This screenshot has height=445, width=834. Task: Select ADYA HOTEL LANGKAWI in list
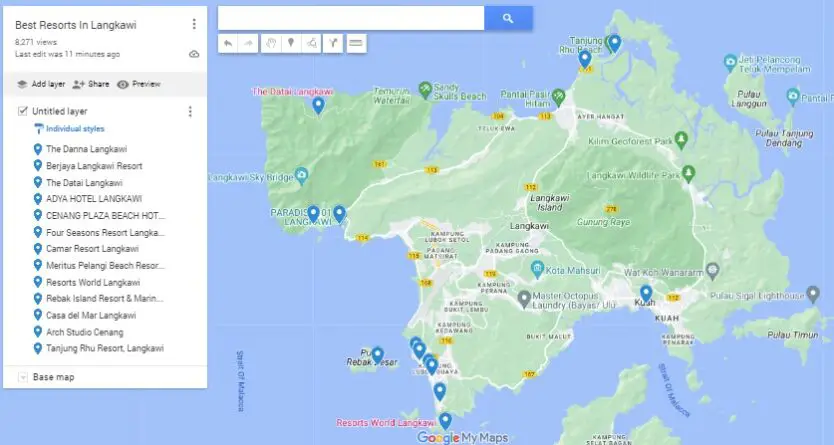coord(94,199)
